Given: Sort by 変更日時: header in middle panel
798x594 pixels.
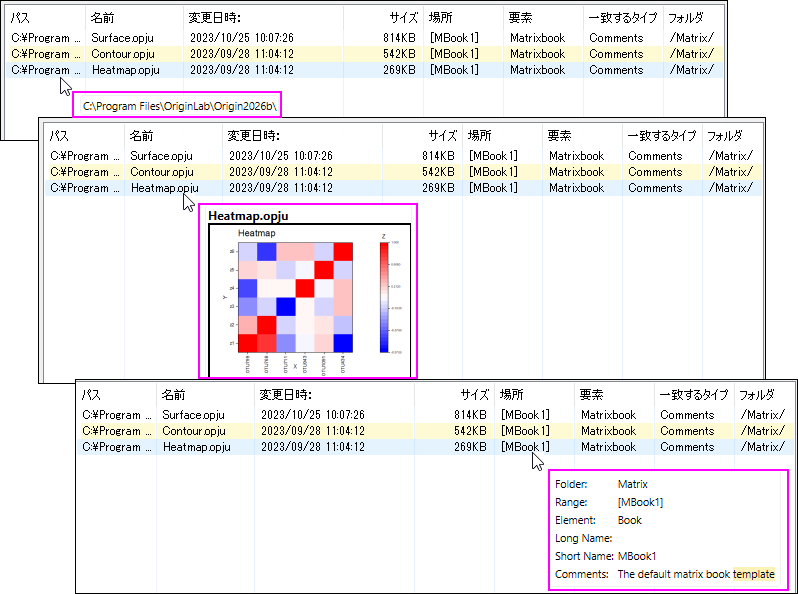Looking at the screenshot, I should pyautogui.click(x=253, y=136).
